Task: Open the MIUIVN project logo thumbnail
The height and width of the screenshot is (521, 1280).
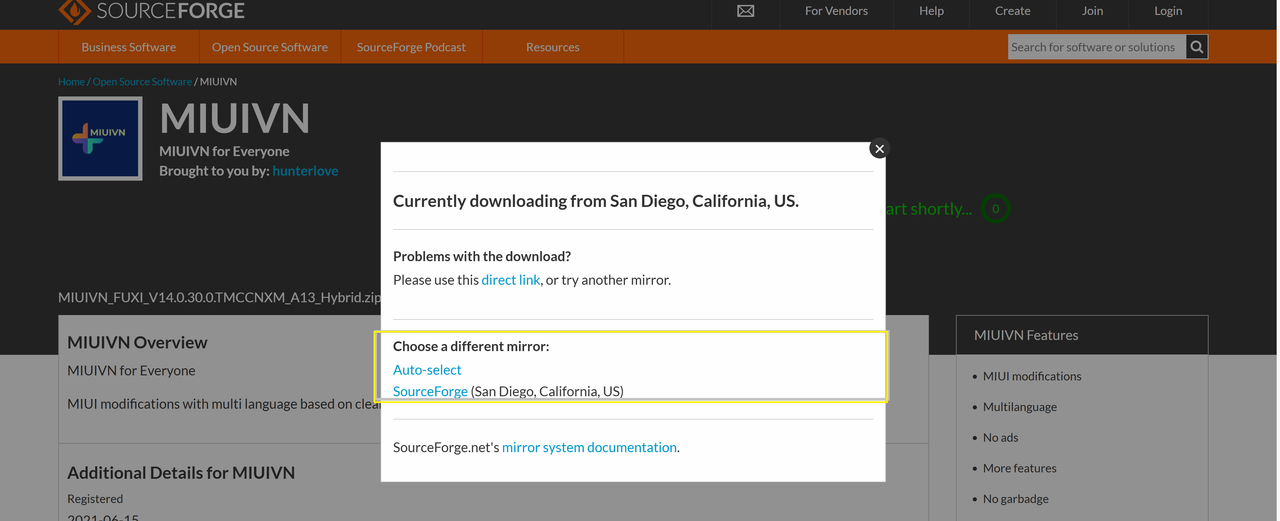Action: point(100,138)
